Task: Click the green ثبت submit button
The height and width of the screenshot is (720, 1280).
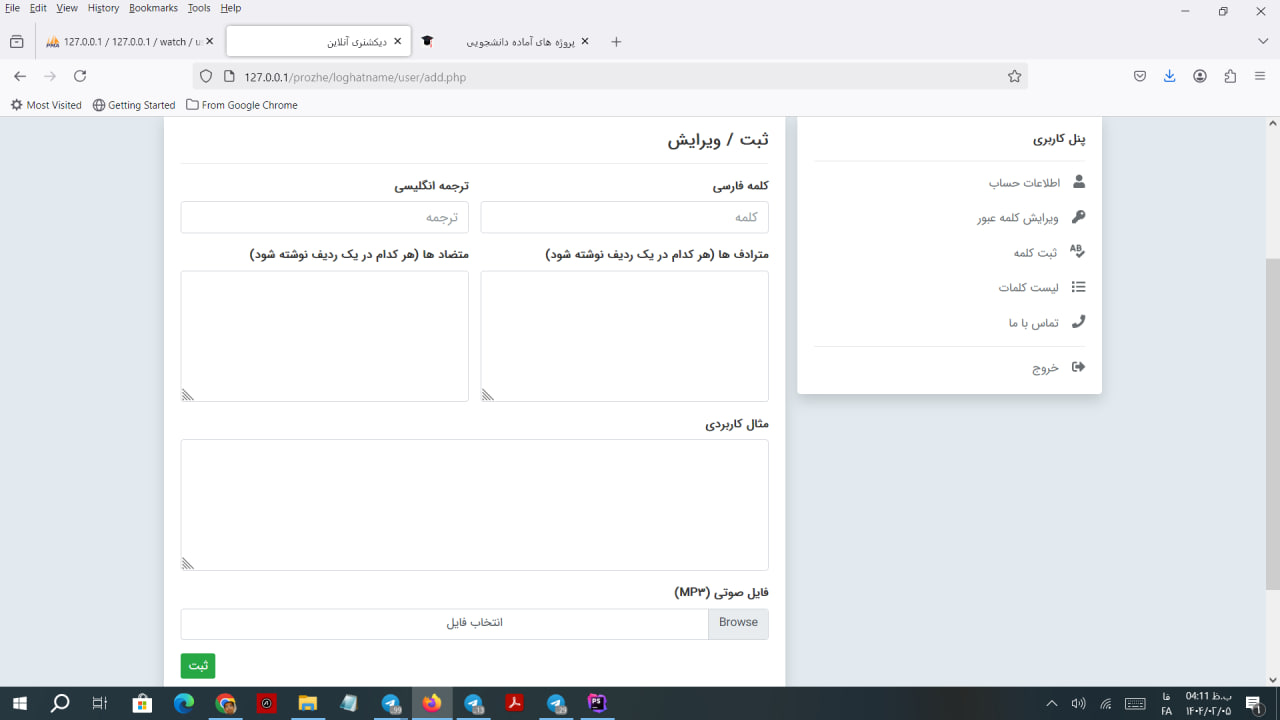Action: (x=198, y=666)
